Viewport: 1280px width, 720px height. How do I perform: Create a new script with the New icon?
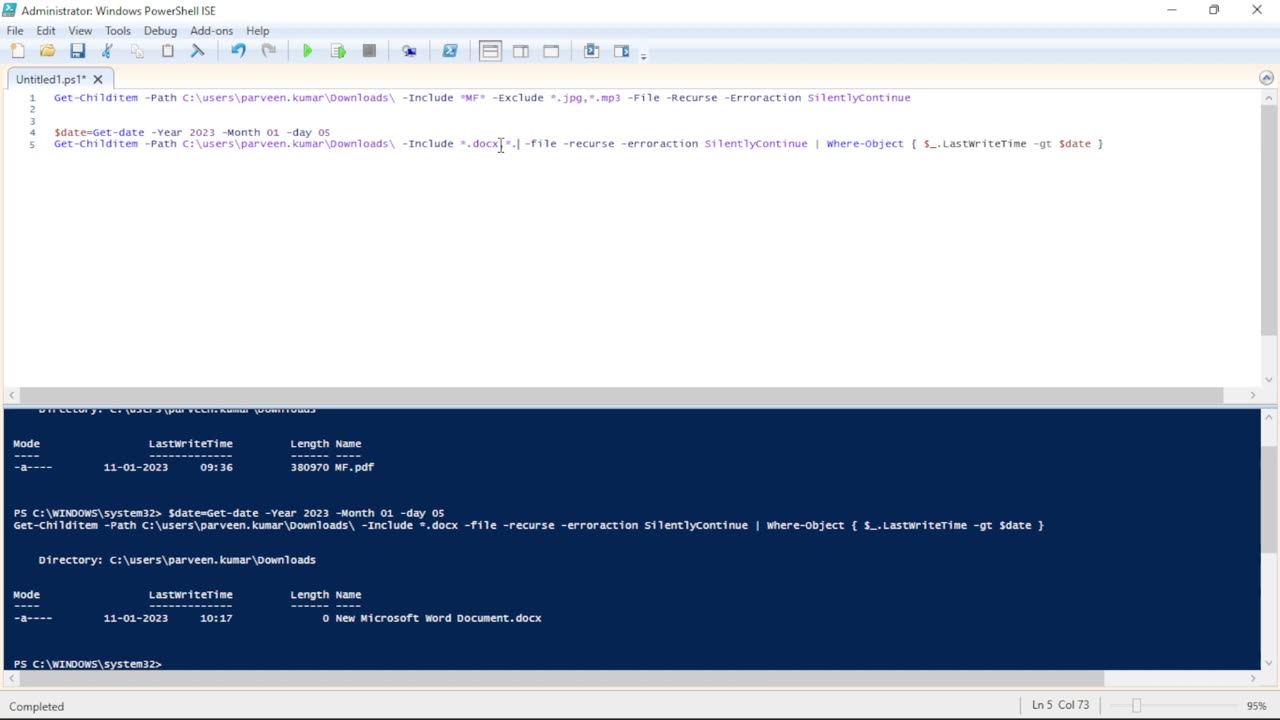click(17, 51)
